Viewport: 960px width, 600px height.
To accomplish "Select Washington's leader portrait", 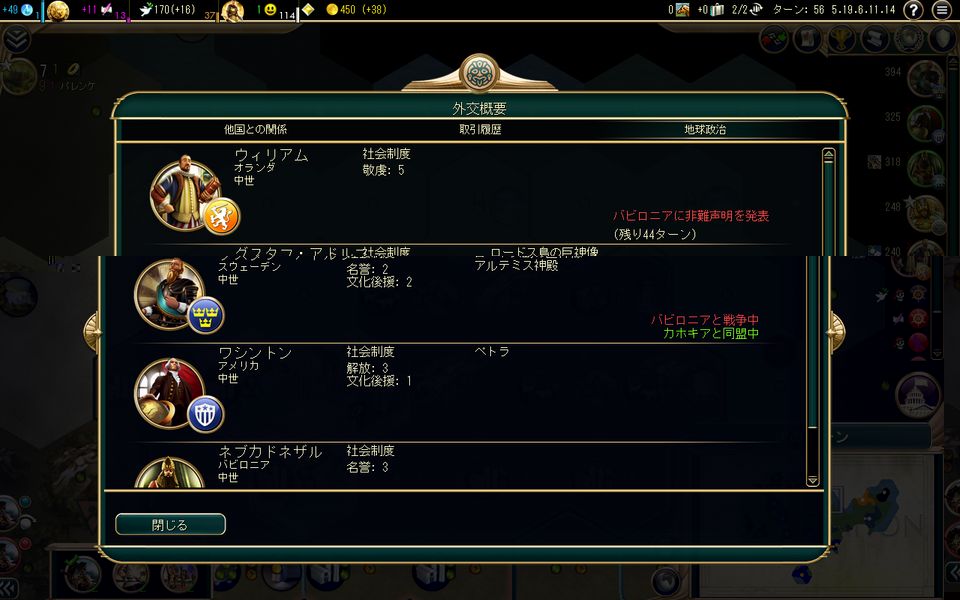I will point(169,392).
